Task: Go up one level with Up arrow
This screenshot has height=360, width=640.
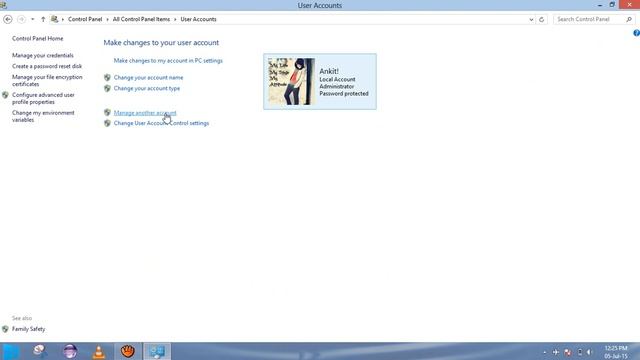Action: coord(43,19)
